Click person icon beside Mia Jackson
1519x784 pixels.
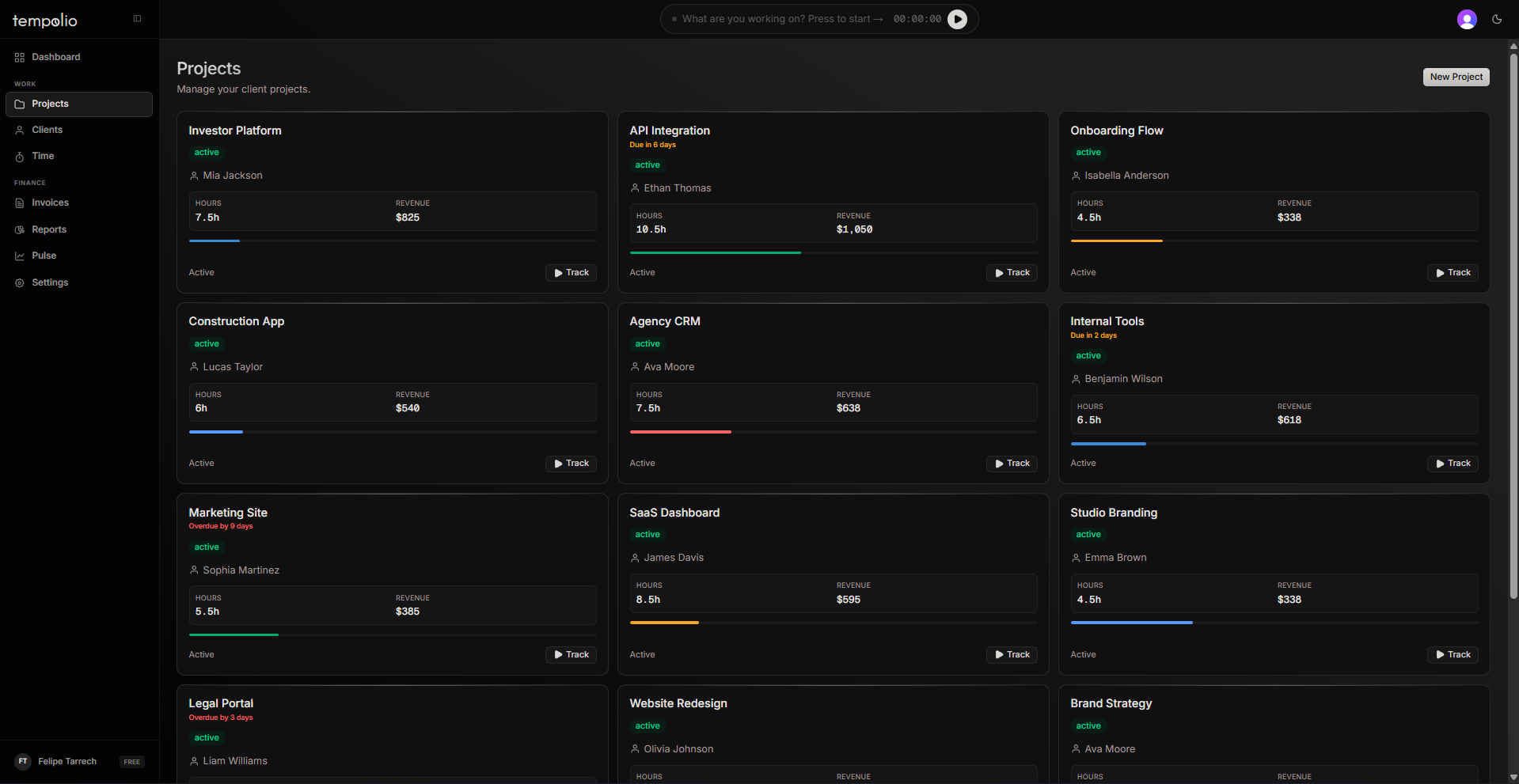[194, 176]
